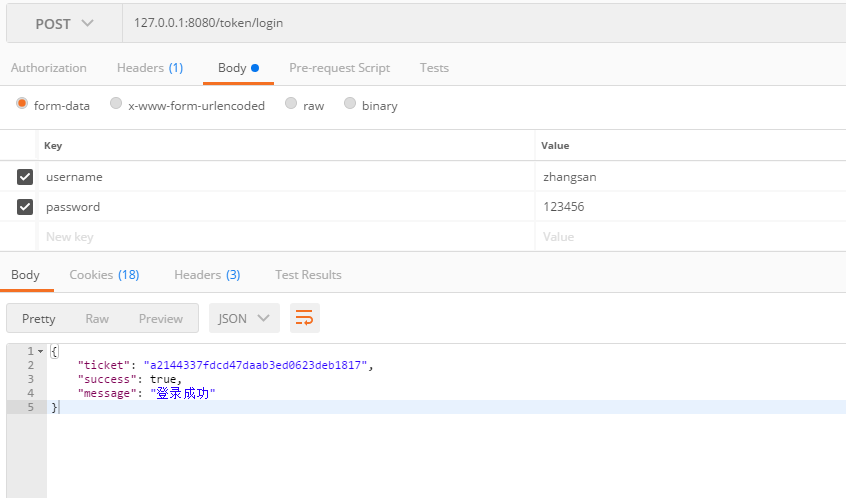
Task: Open the Test Results tab
Action: click(x=308, y=275)
